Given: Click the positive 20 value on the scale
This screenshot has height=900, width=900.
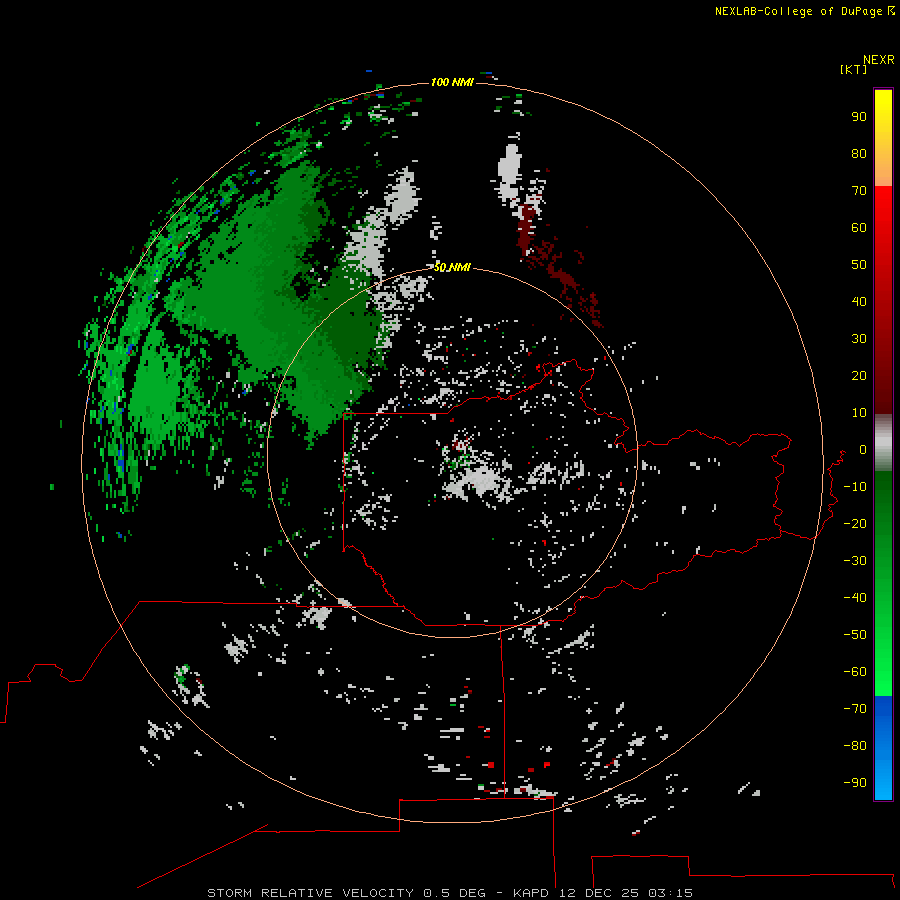Looking at the screenshot, I should (859, 375).
